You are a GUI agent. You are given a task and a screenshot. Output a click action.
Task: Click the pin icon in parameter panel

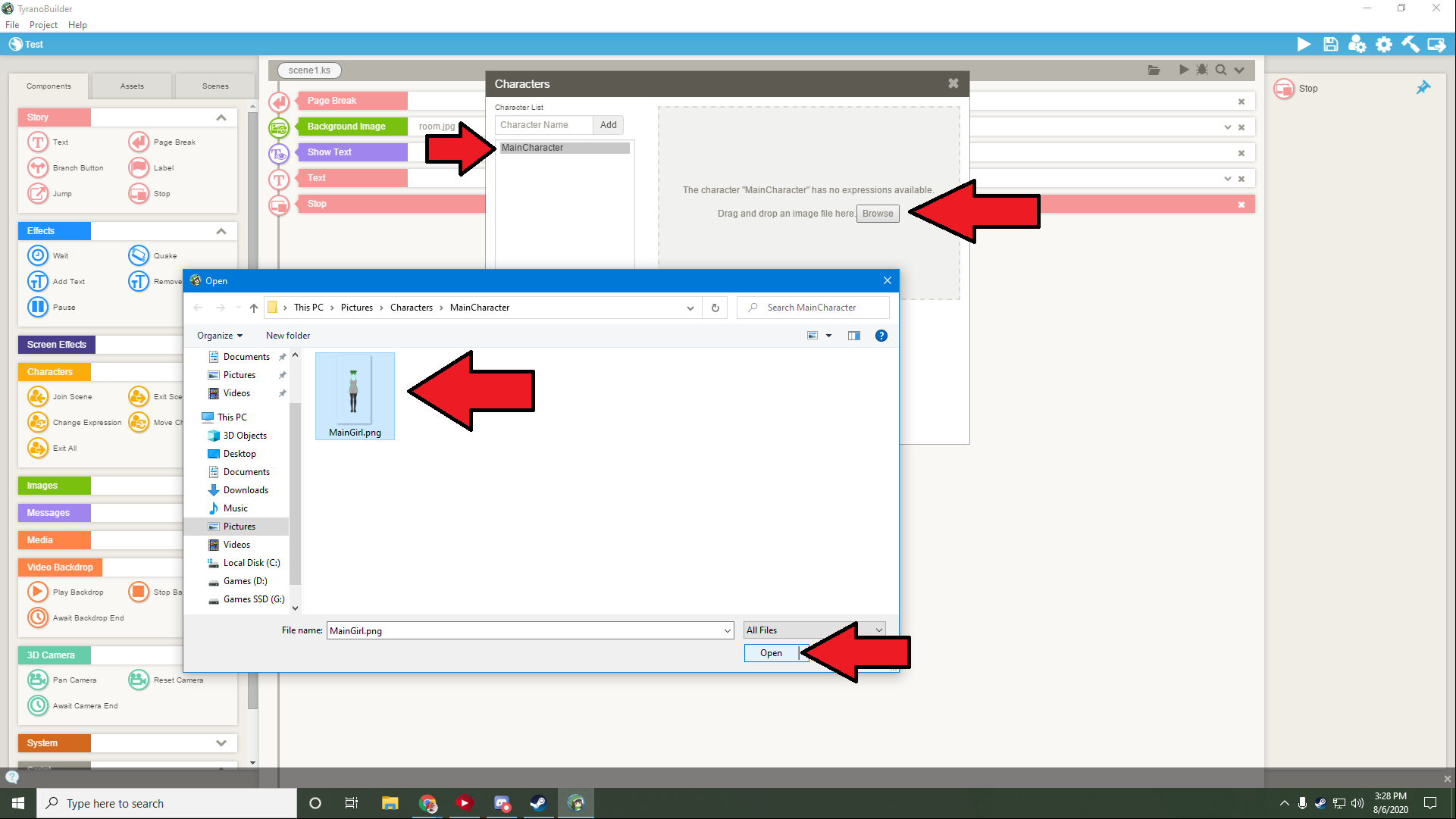click(1423, 88)
